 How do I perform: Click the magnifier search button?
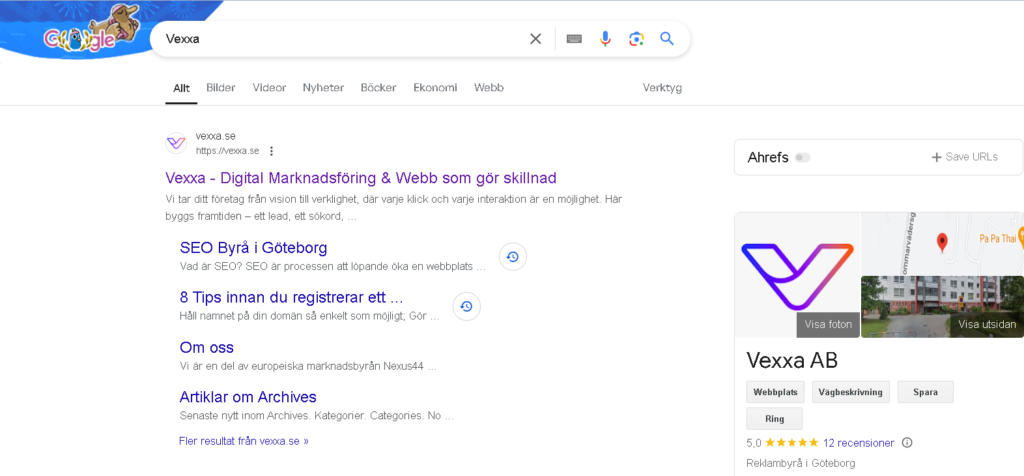667,39
